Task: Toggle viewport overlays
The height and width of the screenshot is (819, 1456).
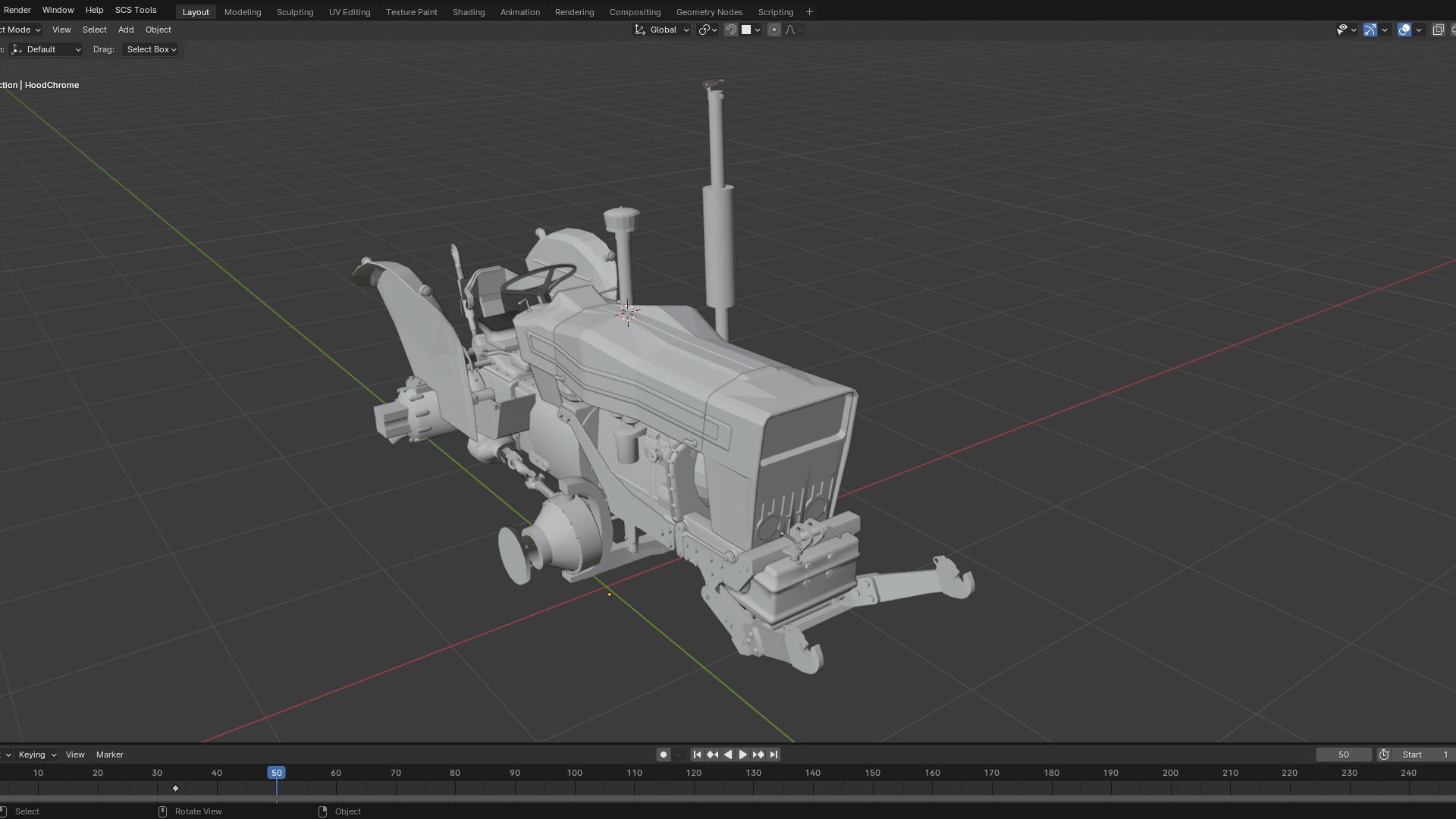Action: tap(1404, 30)
